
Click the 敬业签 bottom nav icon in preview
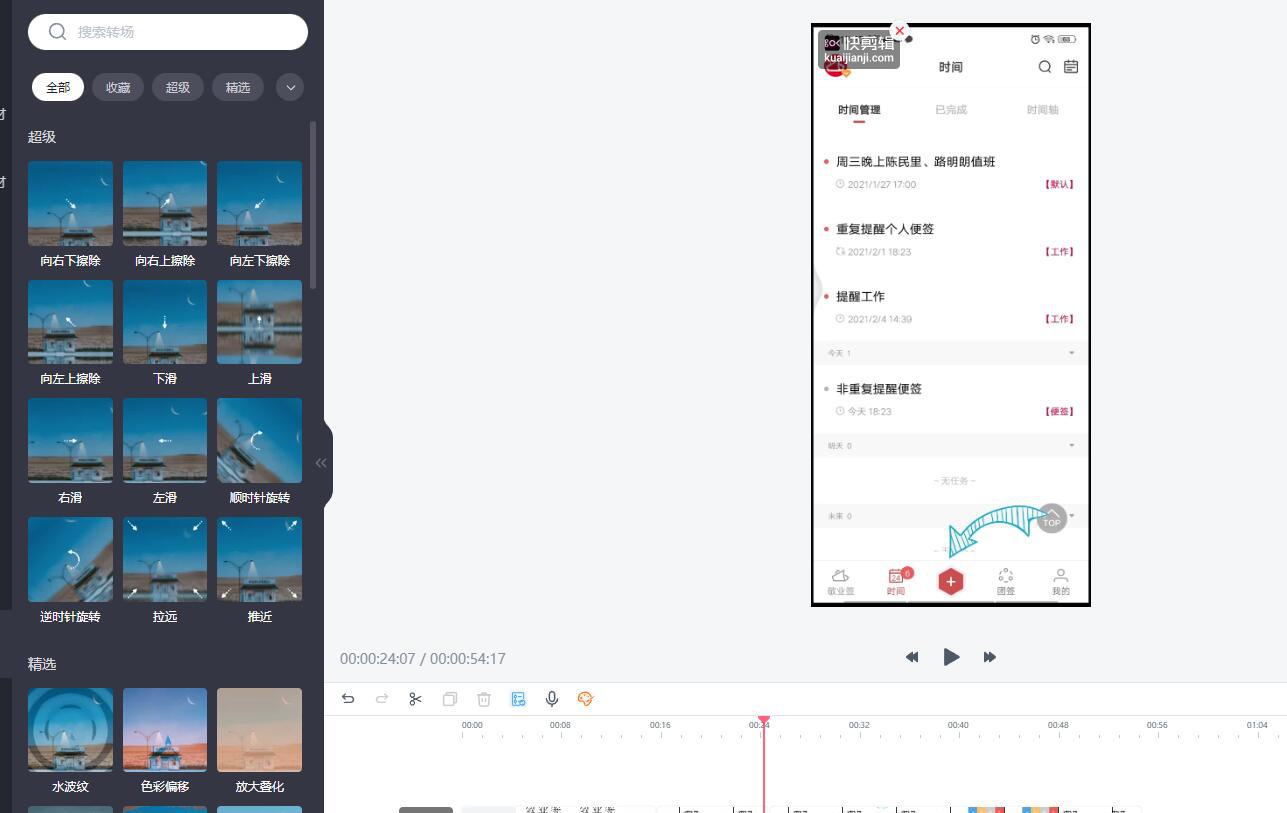click(x=841, y=582)
